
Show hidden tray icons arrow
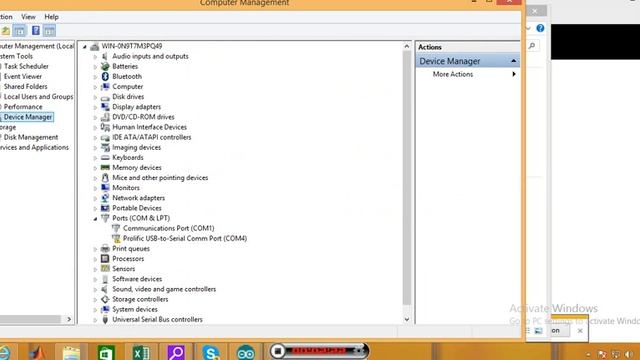coord(588,355)
